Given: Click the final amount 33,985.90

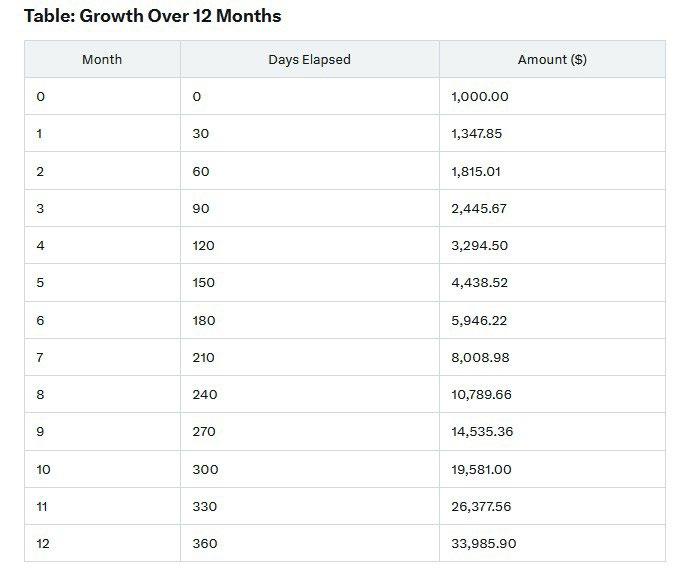Looking at the screenshot, I should tap(482, 544).
